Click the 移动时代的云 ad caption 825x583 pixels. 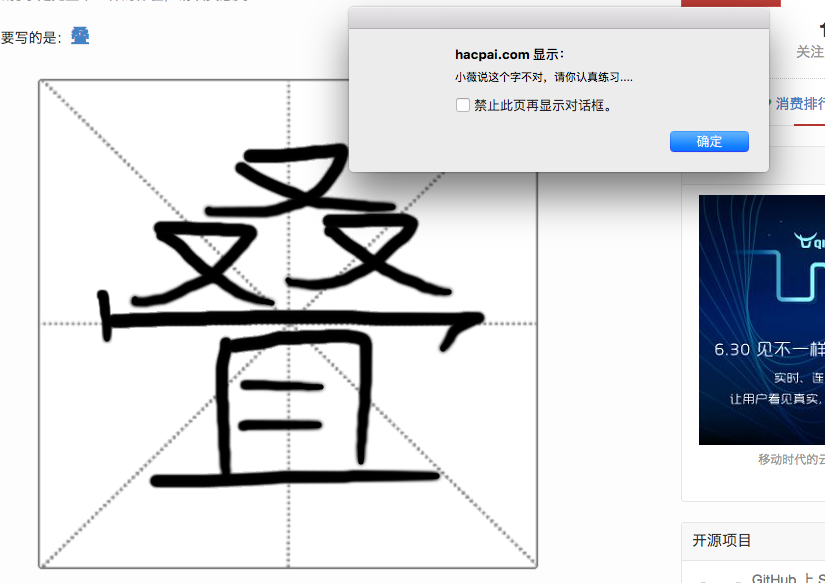coord(791,459)
